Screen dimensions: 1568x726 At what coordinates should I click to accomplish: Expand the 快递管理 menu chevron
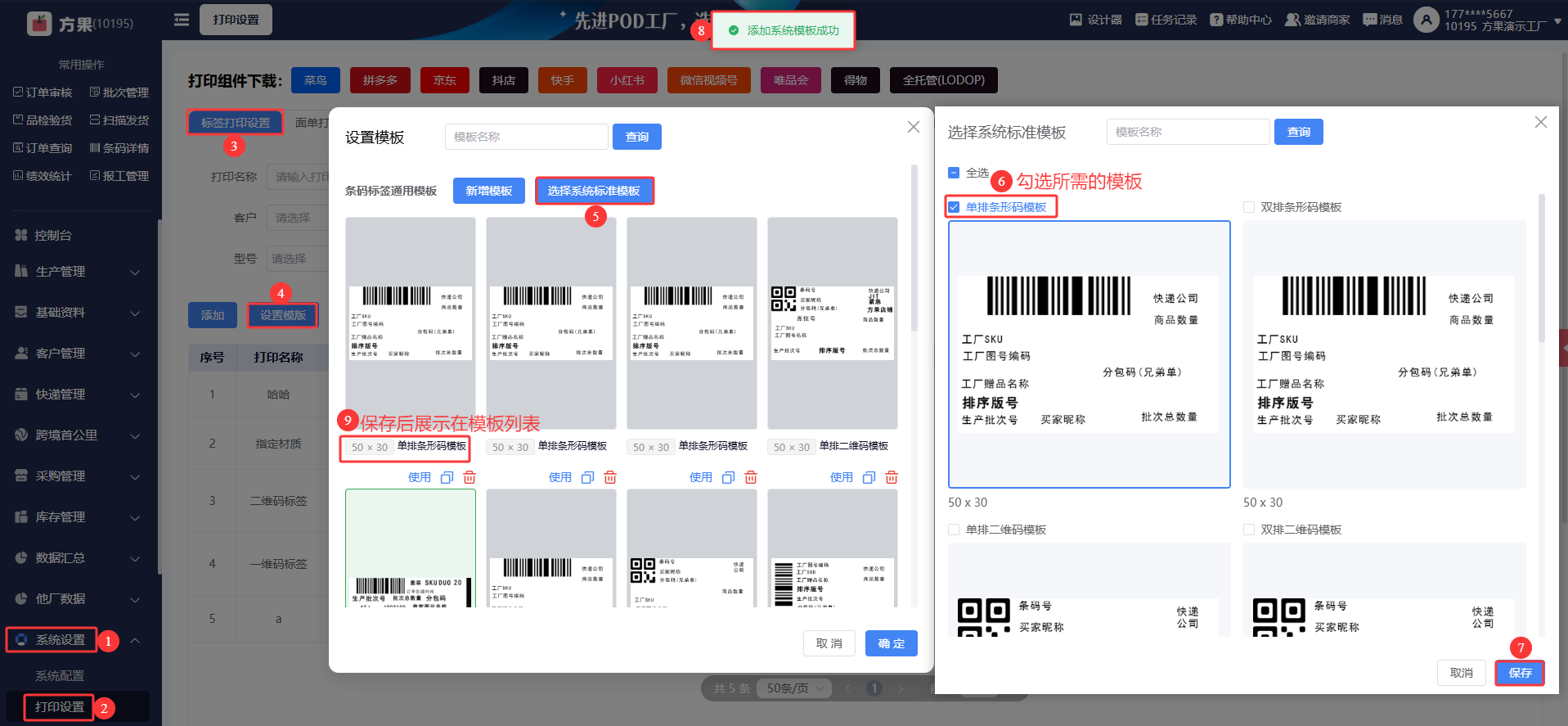click(x=135, y=395)
